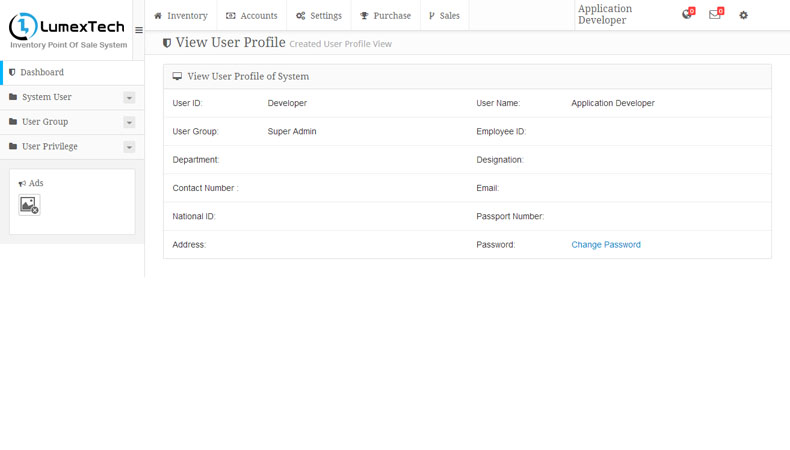
Task: Expand the User Privilege dropdown arrow
Action: click(129, 147)
